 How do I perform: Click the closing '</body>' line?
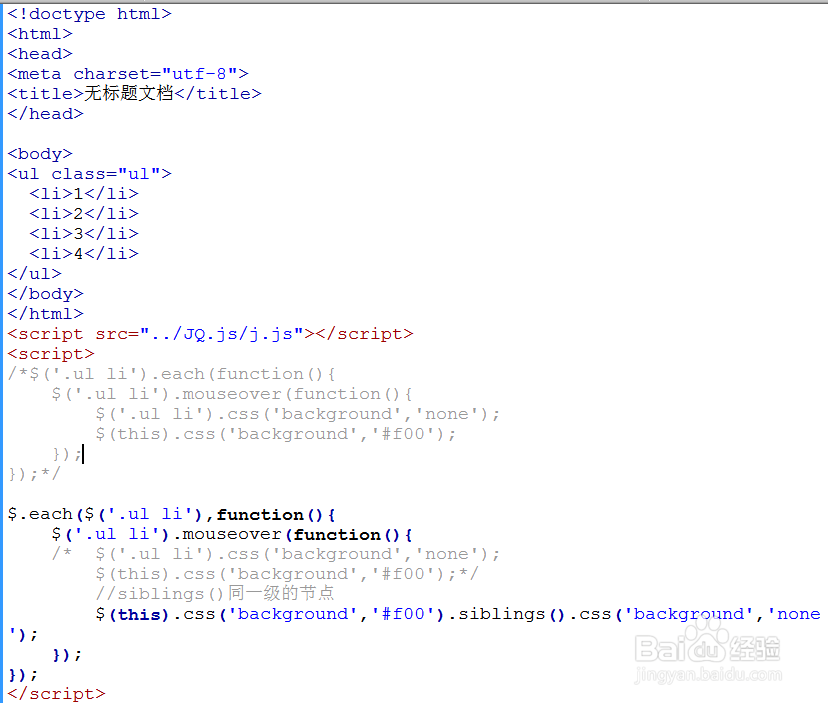coord(45,294)
